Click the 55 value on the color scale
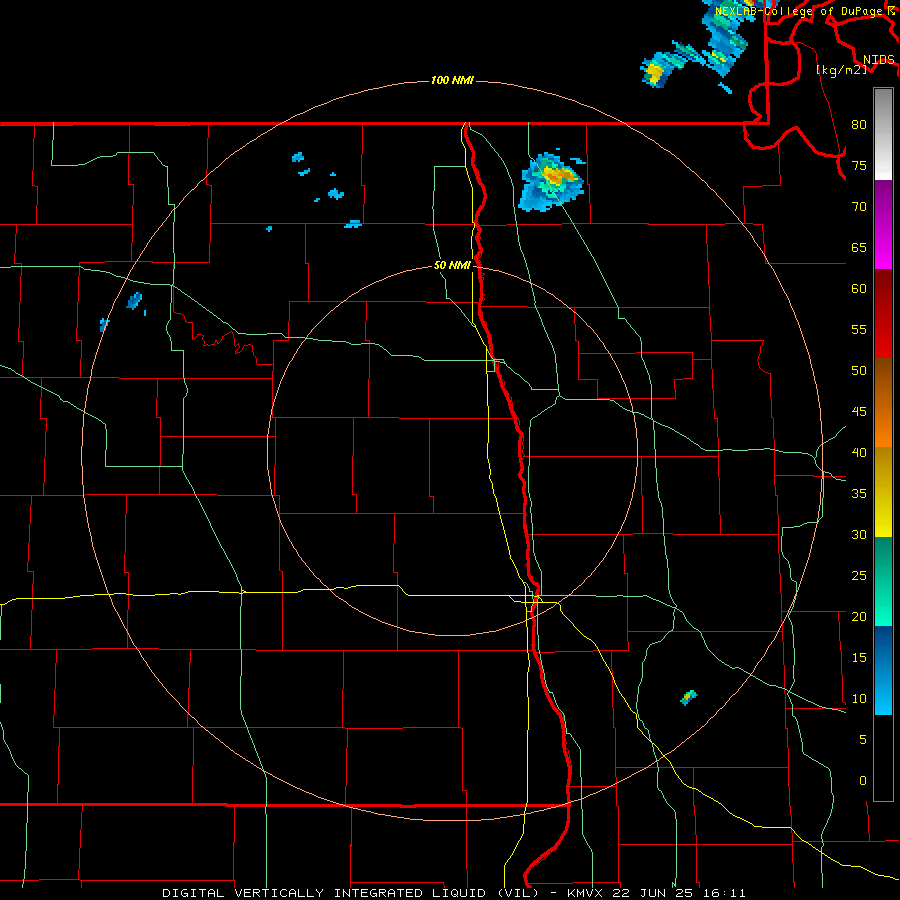The height and width of the screenshot is (900, 900). tap(859, 329)
